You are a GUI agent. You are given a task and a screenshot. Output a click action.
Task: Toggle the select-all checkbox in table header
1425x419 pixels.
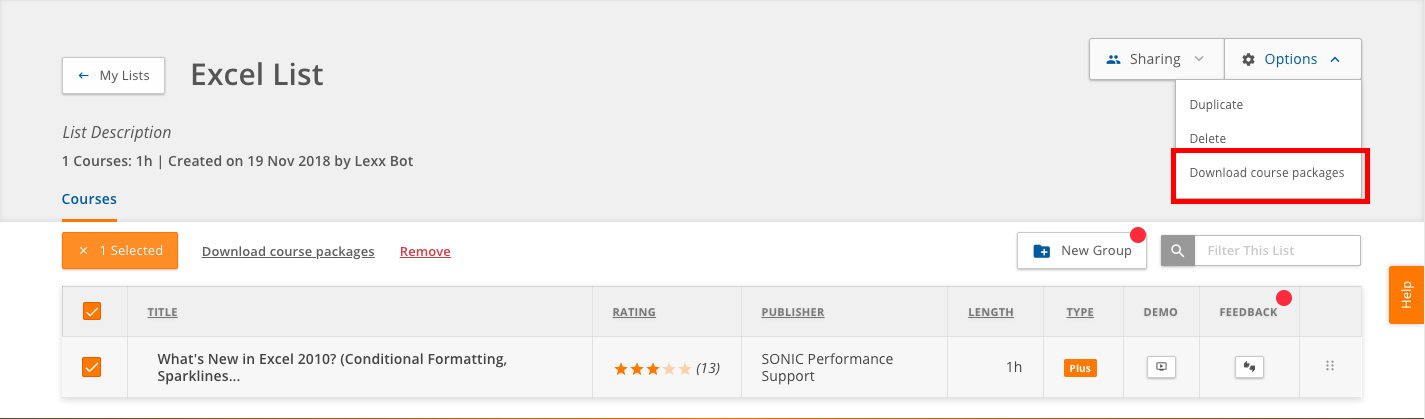[x=92, y=311]
